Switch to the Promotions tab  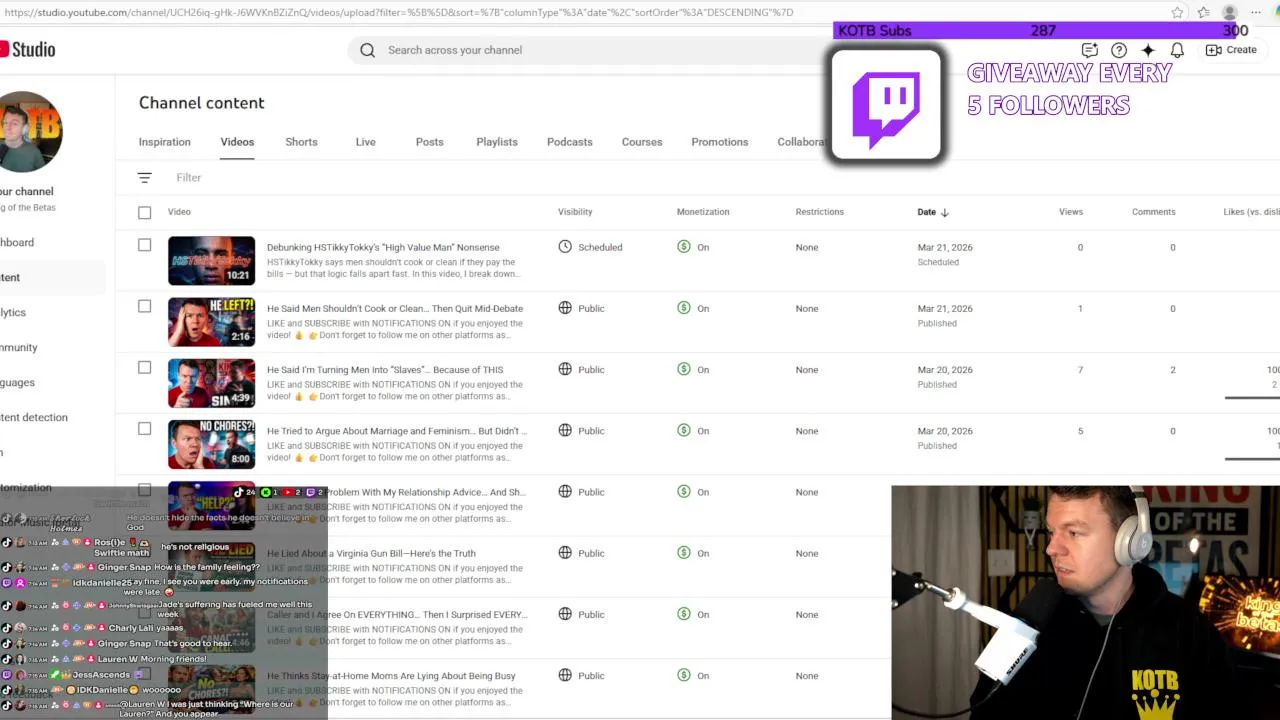pos(720,142)
